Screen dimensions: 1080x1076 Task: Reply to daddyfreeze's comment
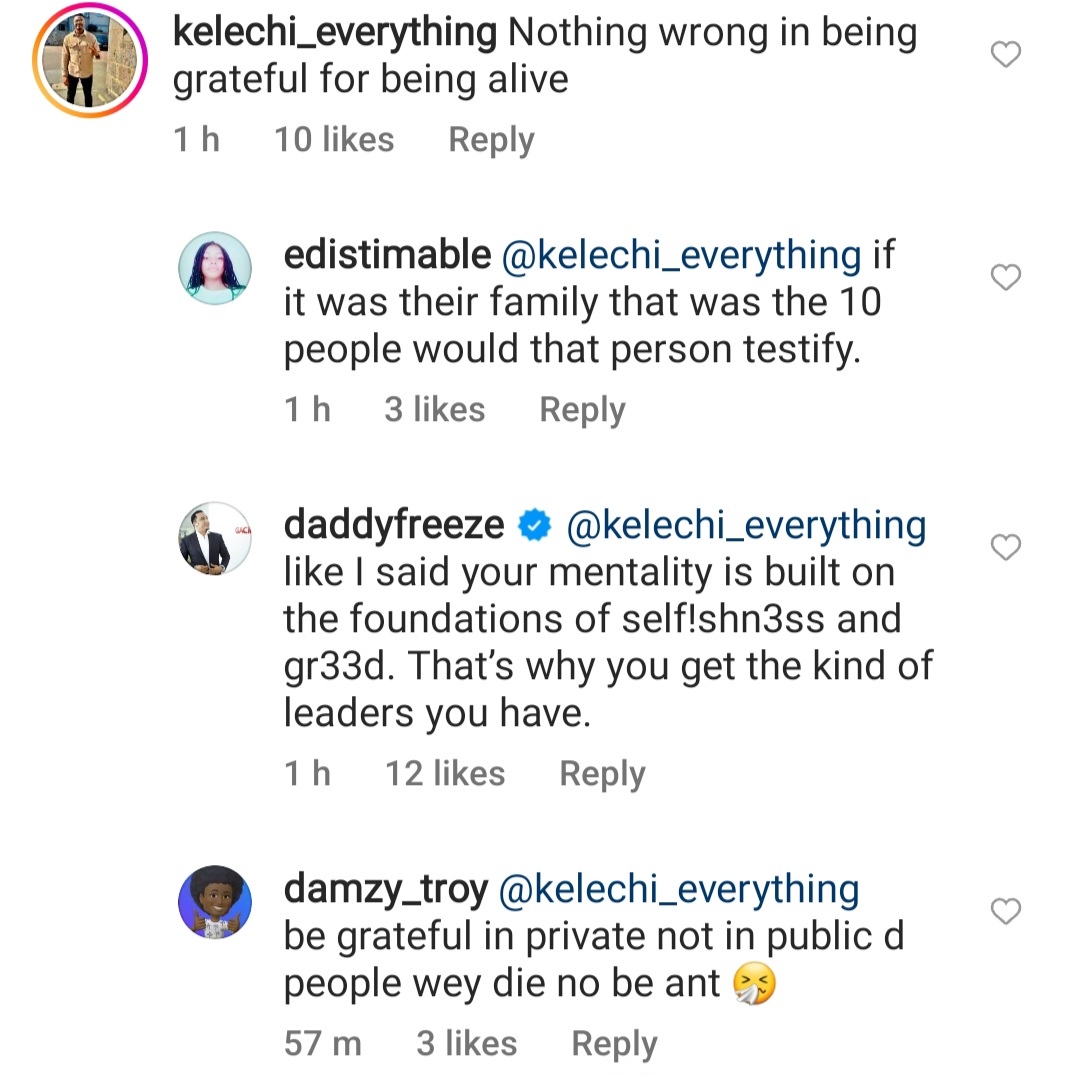click(602, 774)
